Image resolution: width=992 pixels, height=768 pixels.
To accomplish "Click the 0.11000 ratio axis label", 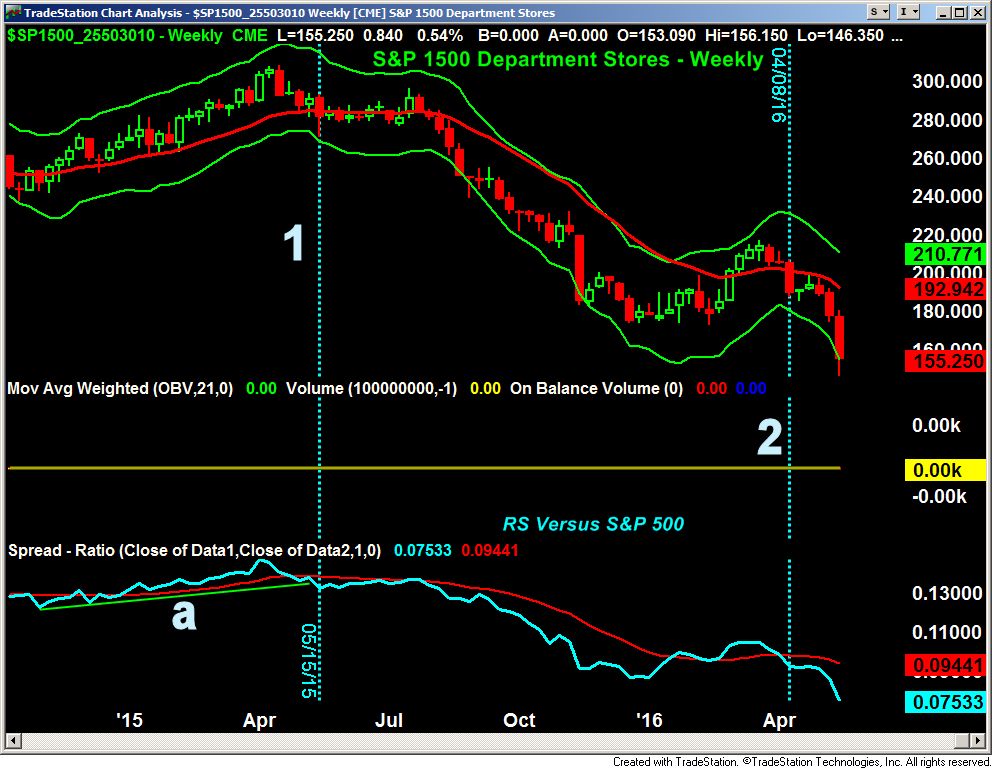I will (x=947, y=631).
